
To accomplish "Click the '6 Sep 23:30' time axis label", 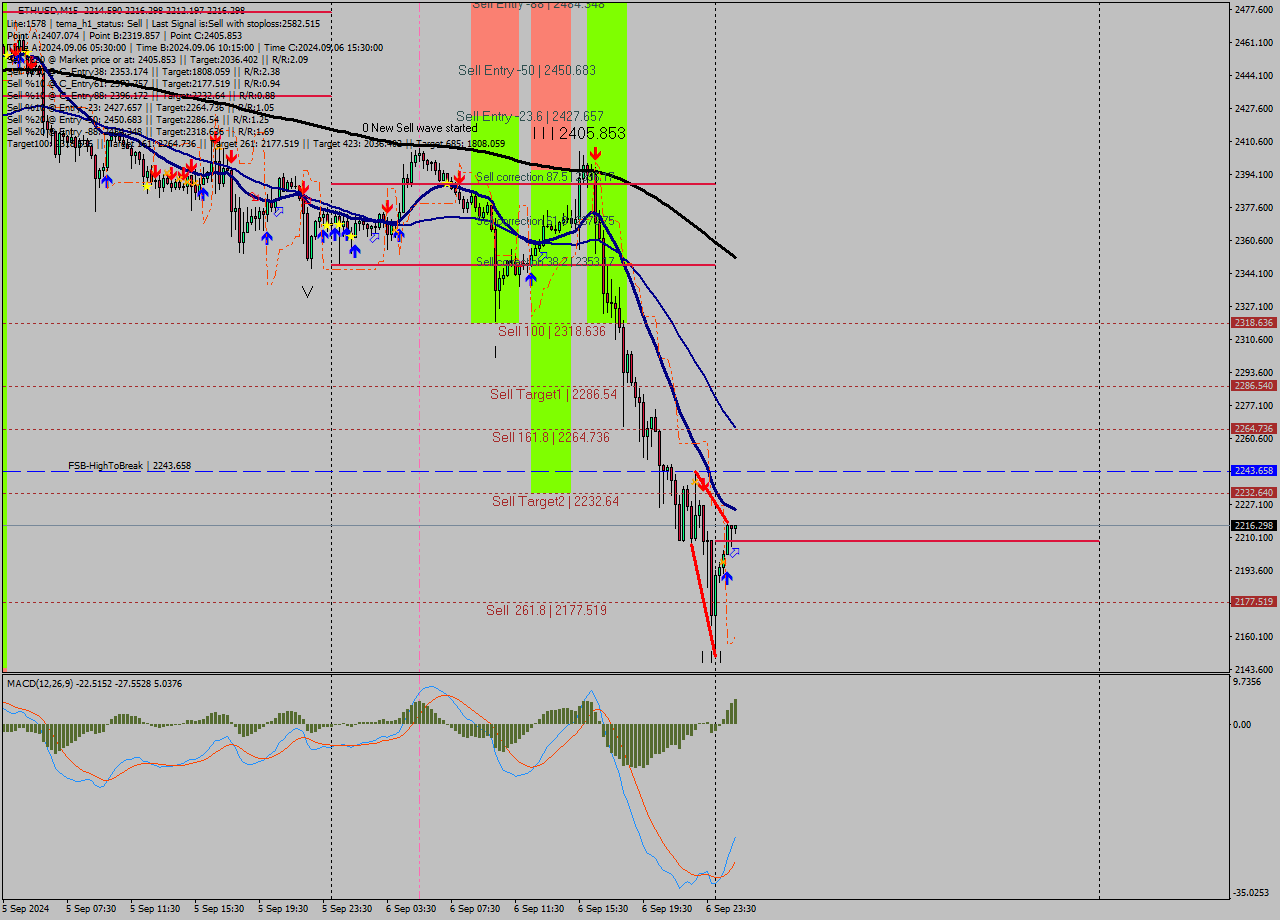I will tap(731, 909).
